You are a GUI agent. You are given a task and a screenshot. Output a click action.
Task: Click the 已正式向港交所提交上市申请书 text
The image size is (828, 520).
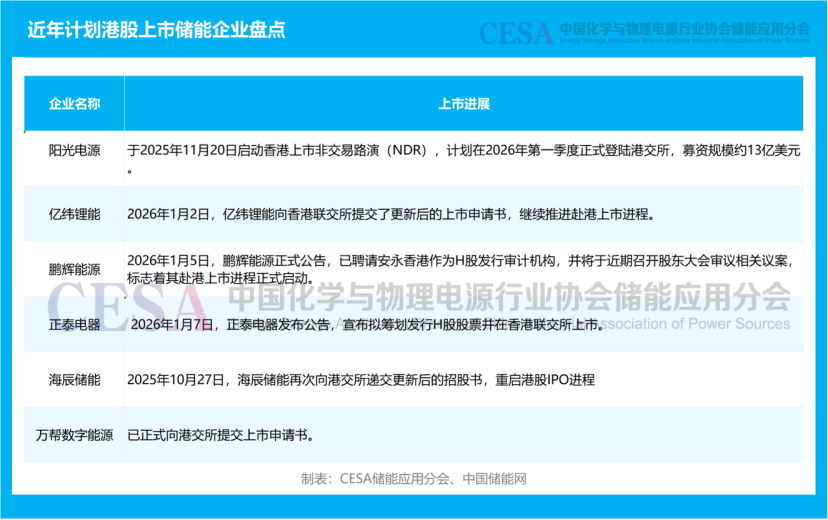[x=221, y=435]
